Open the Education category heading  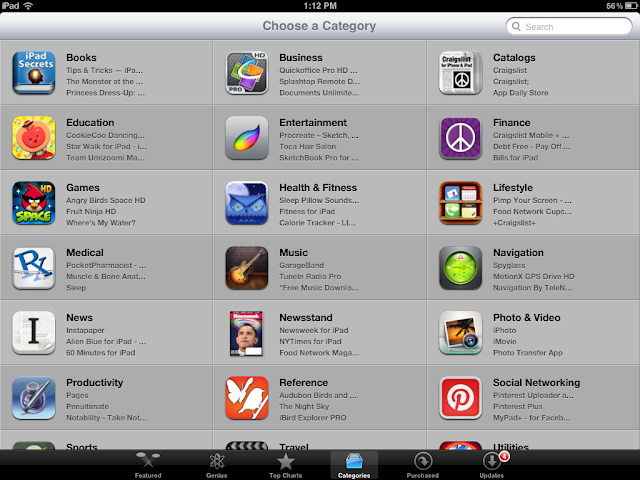point(90,122)
